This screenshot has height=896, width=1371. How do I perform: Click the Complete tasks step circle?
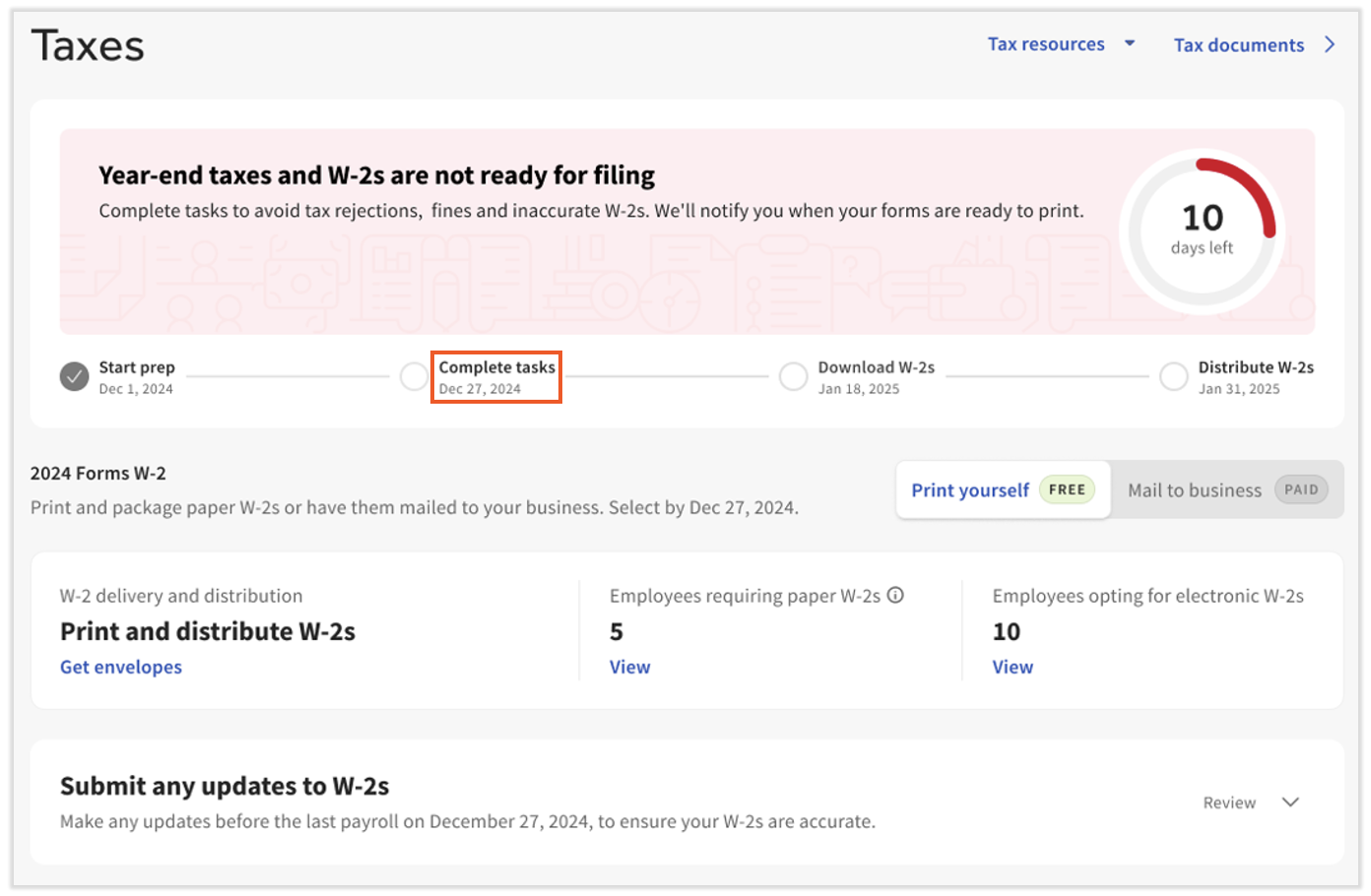point(414,376)
